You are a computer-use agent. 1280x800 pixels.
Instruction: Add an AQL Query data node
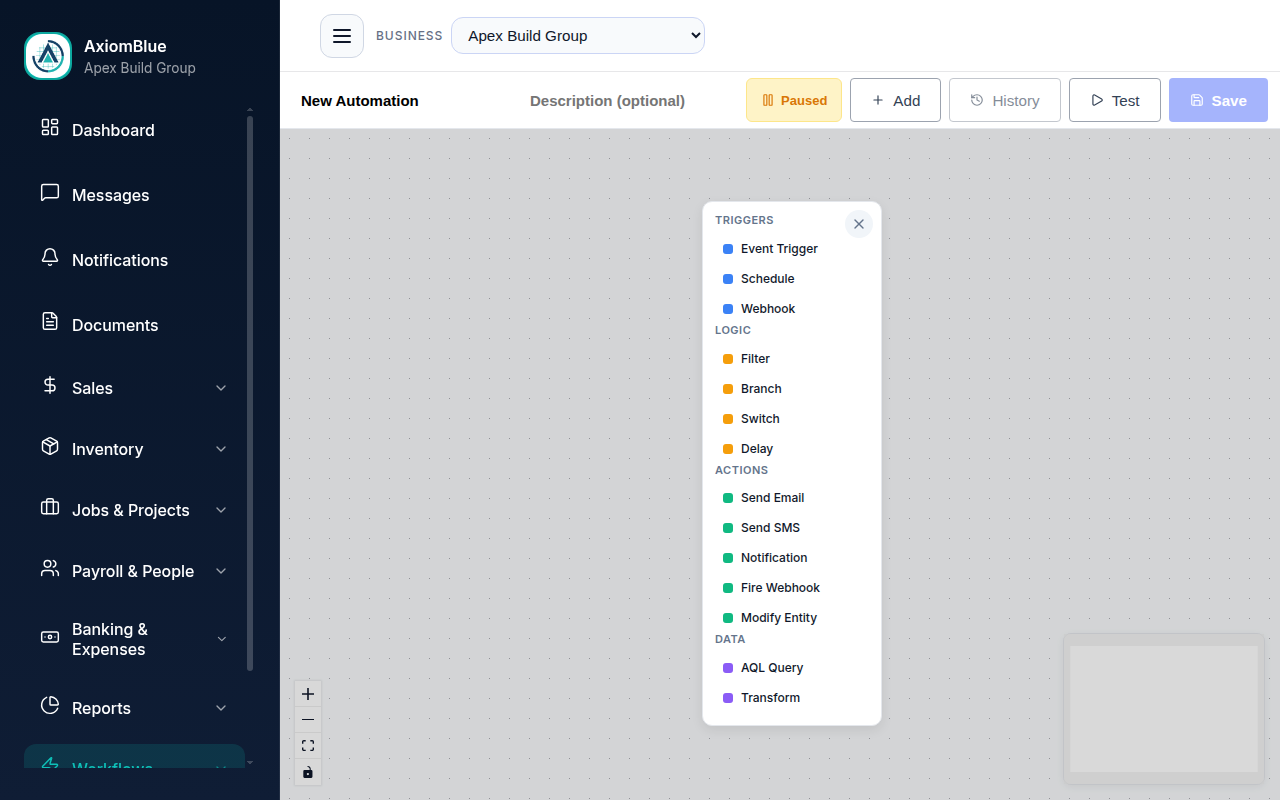792,668
